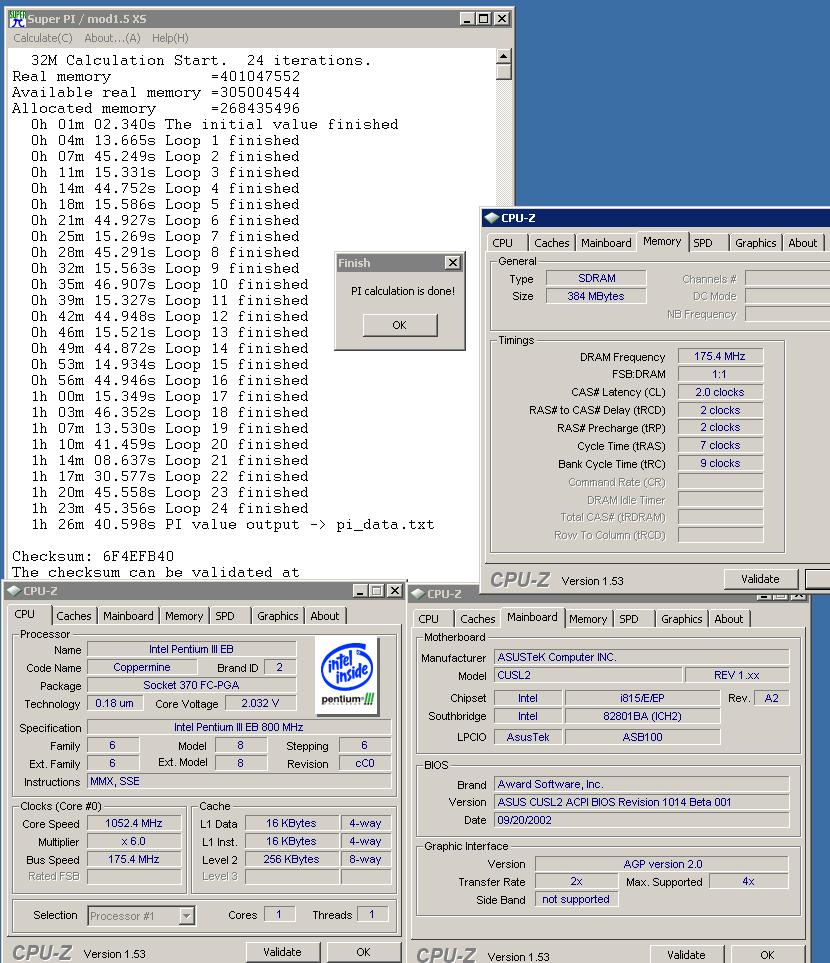This screenshot has height=963, width=830.
Task: Switch to Memory tab in CPU window
Action: click(x=184, y=616)
